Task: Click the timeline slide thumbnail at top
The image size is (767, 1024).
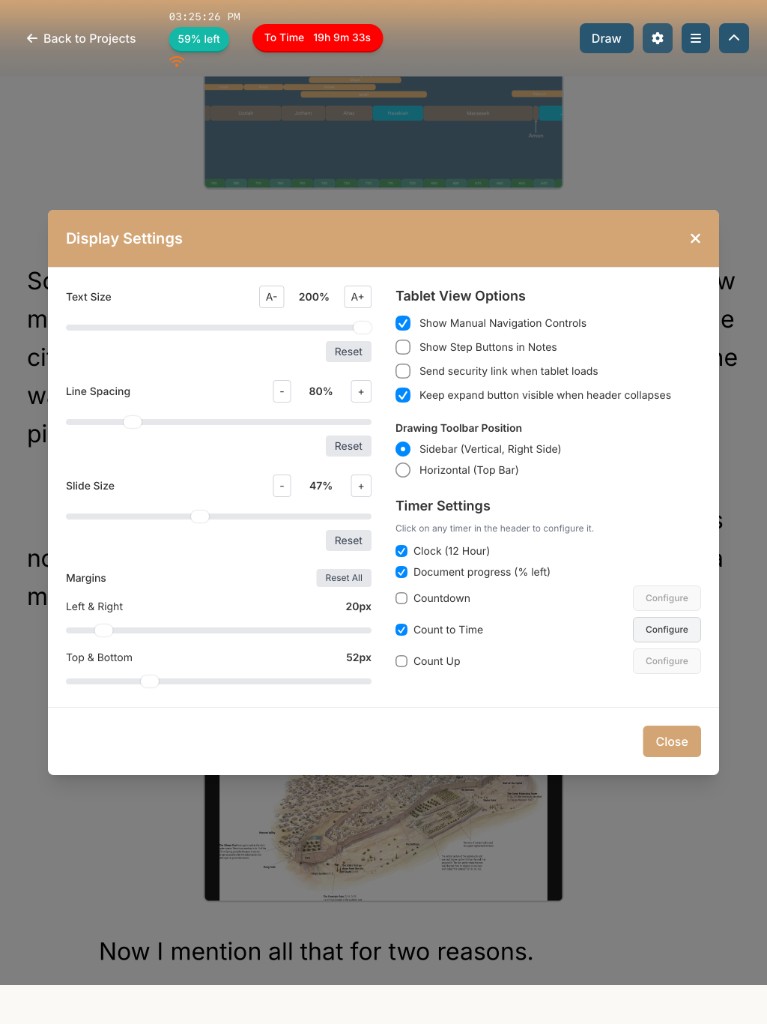Action: tap(384, 132)
